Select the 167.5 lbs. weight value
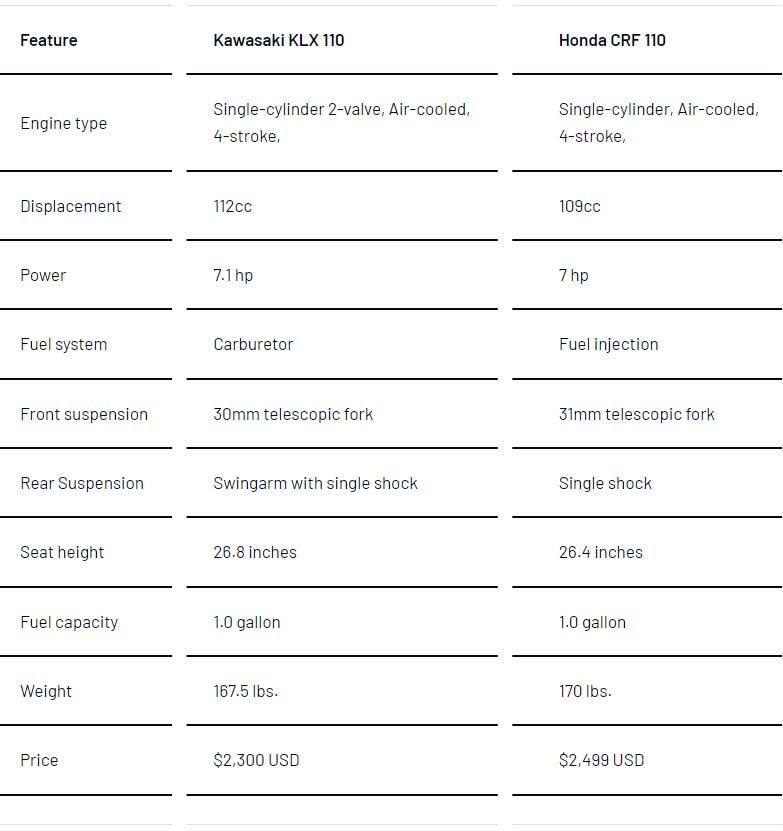The width and height of the screenshot is (783, 831). pyautogui.click(x=245, y=691)
